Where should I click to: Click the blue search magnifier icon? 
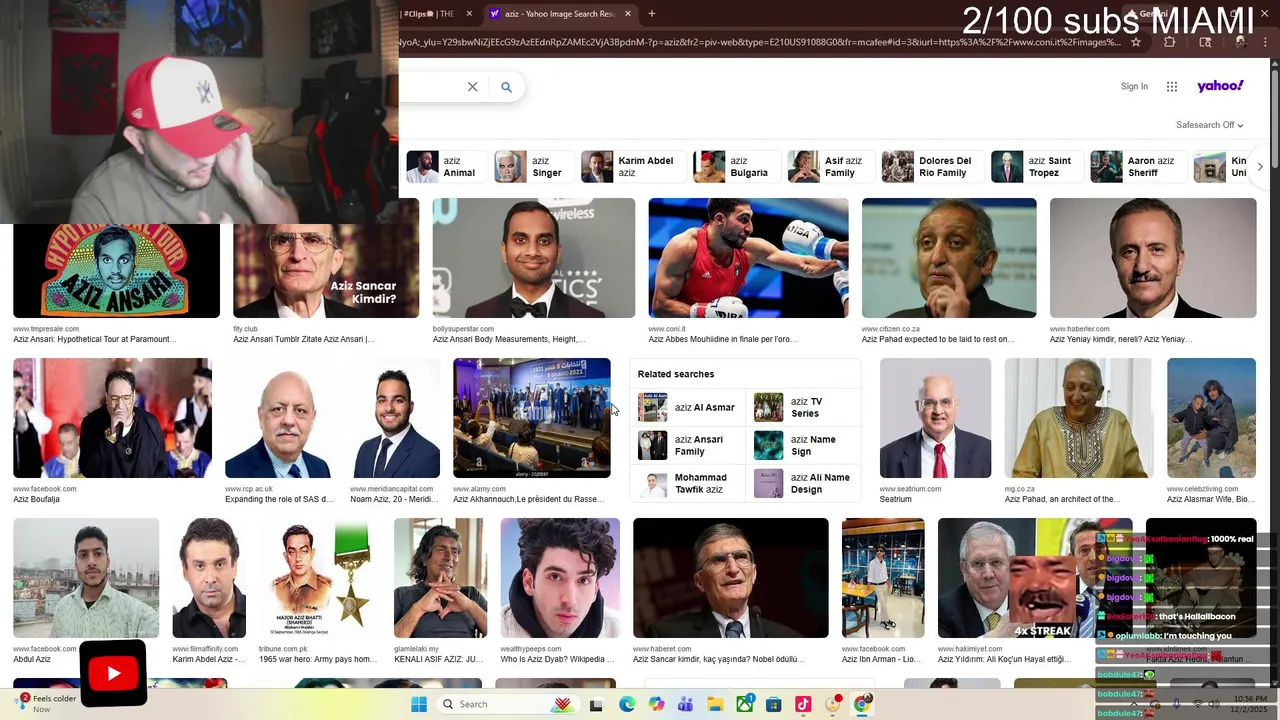coord(506,87)
